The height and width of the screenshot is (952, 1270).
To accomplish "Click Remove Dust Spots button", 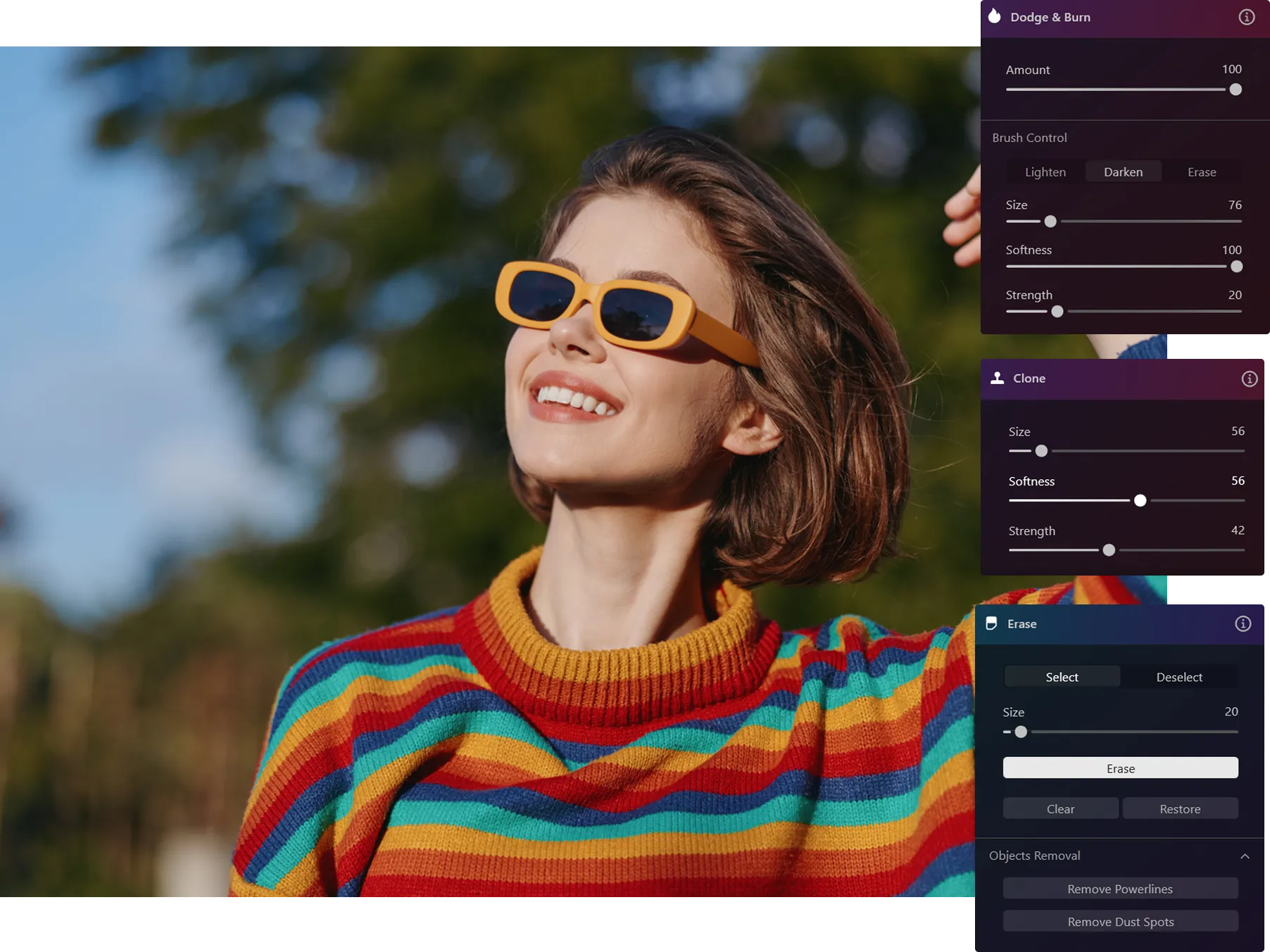I will coord(1121,922).
